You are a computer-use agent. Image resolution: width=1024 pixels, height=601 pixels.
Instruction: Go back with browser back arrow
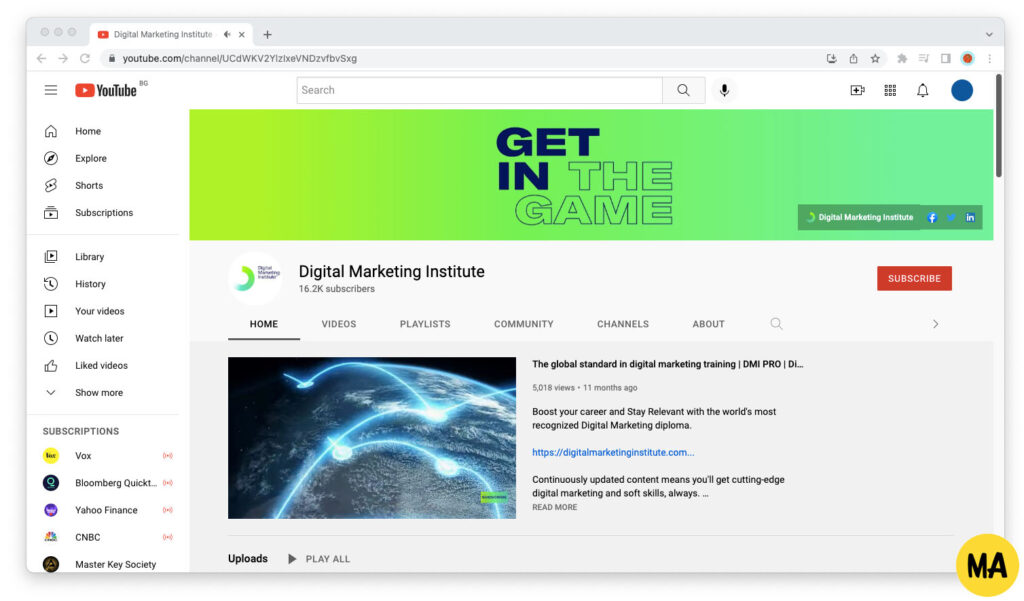(x=42, y=58)
